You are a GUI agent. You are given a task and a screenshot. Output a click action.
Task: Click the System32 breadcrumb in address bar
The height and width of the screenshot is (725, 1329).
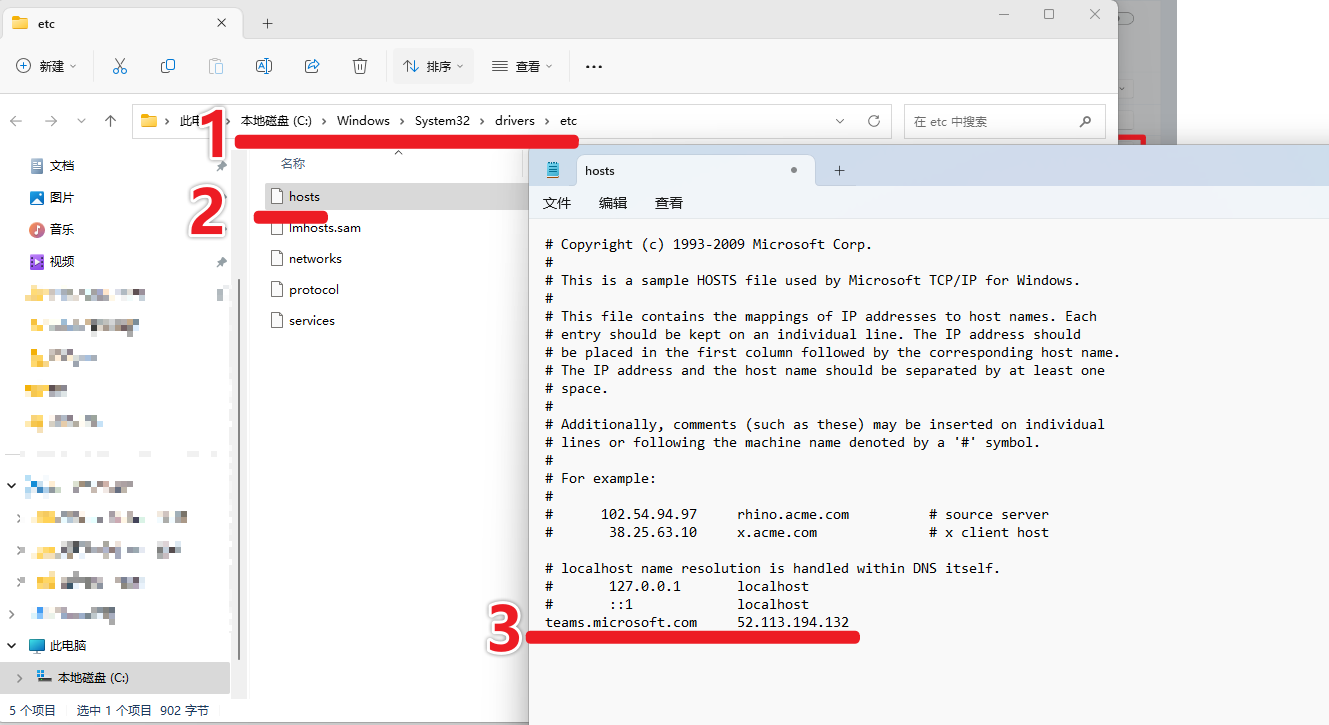442,121
